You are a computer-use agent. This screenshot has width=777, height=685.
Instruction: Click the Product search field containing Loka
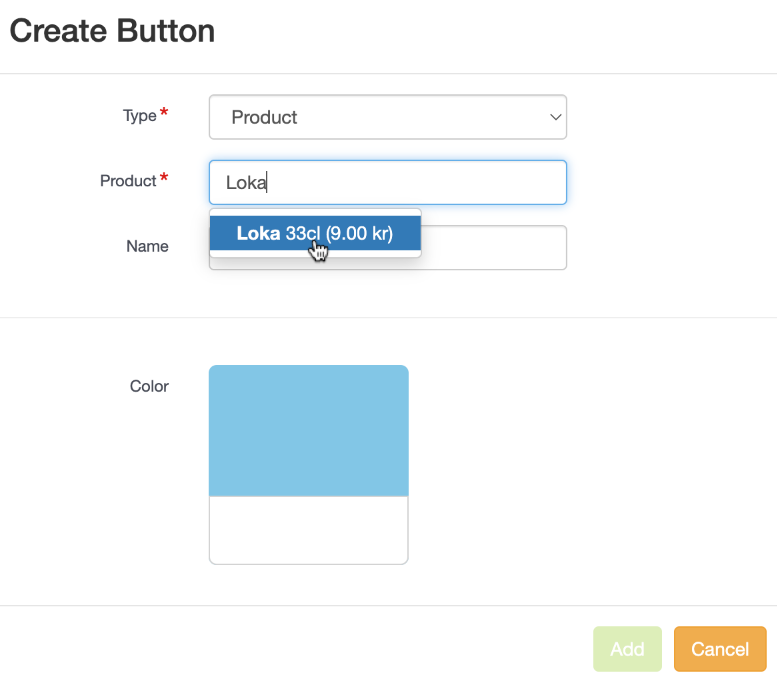tap(388, 182)
